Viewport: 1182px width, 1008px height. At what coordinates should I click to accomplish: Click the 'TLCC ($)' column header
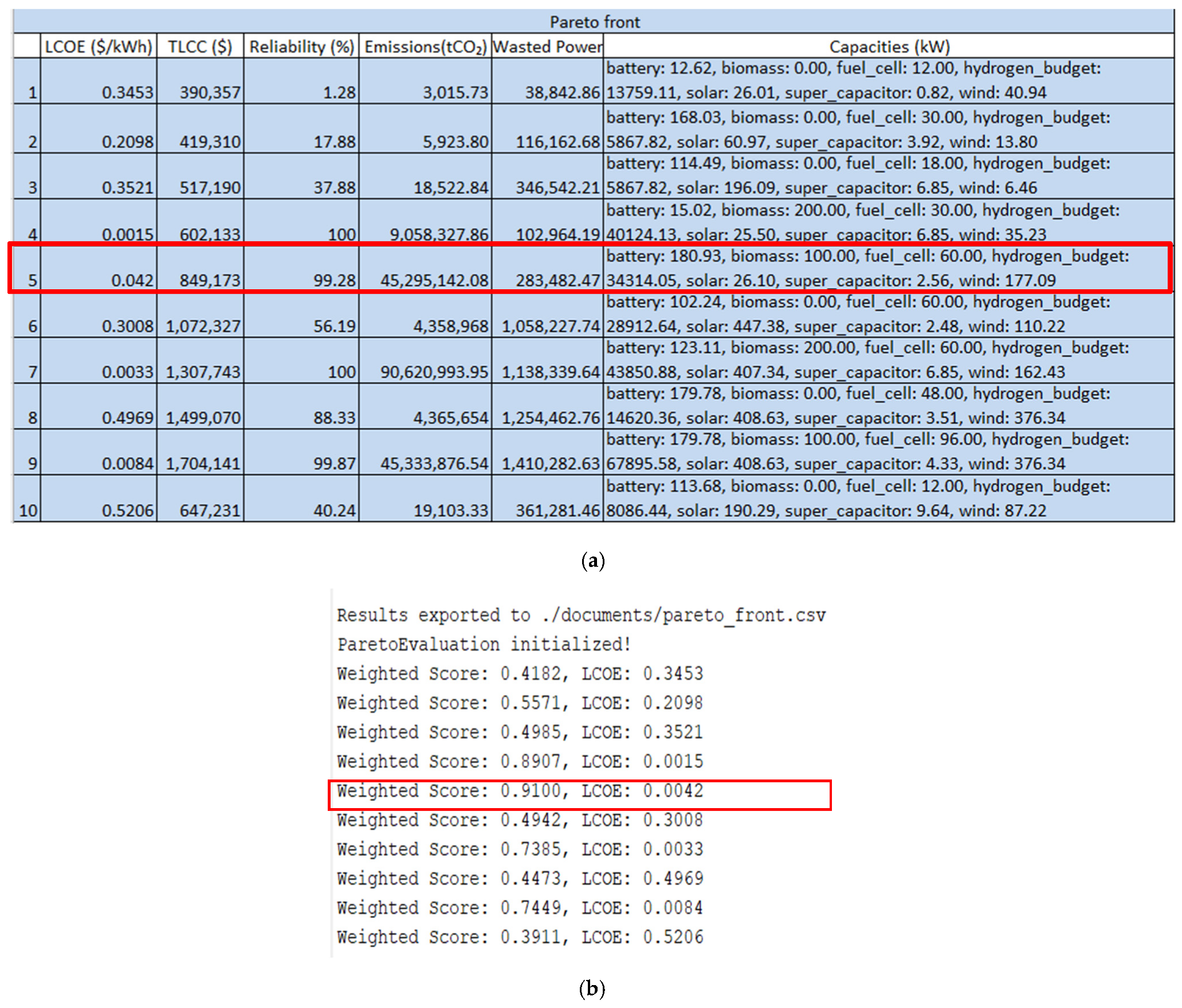200,46
